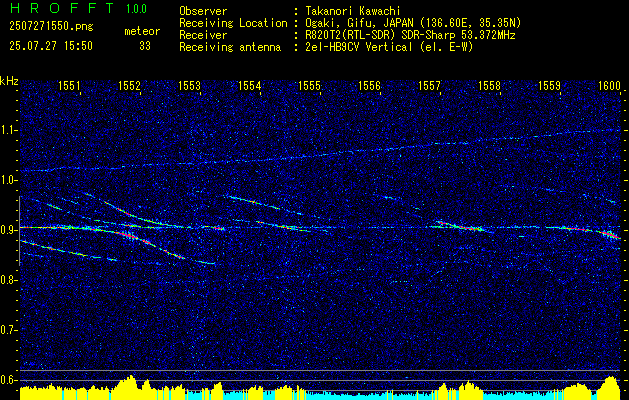Click the observer name Takanori Kawachi
The image size is (629, 400).
tap(353, 11)
